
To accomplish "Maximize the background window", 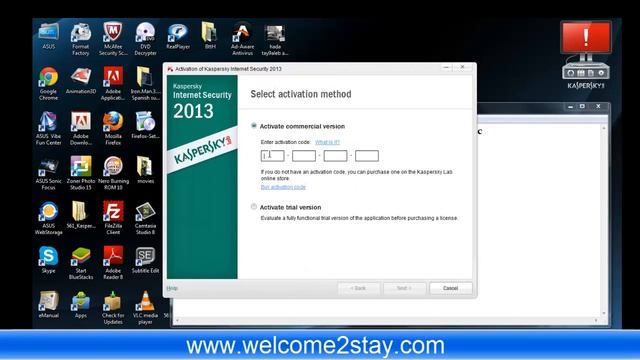I will click(582, 107).
